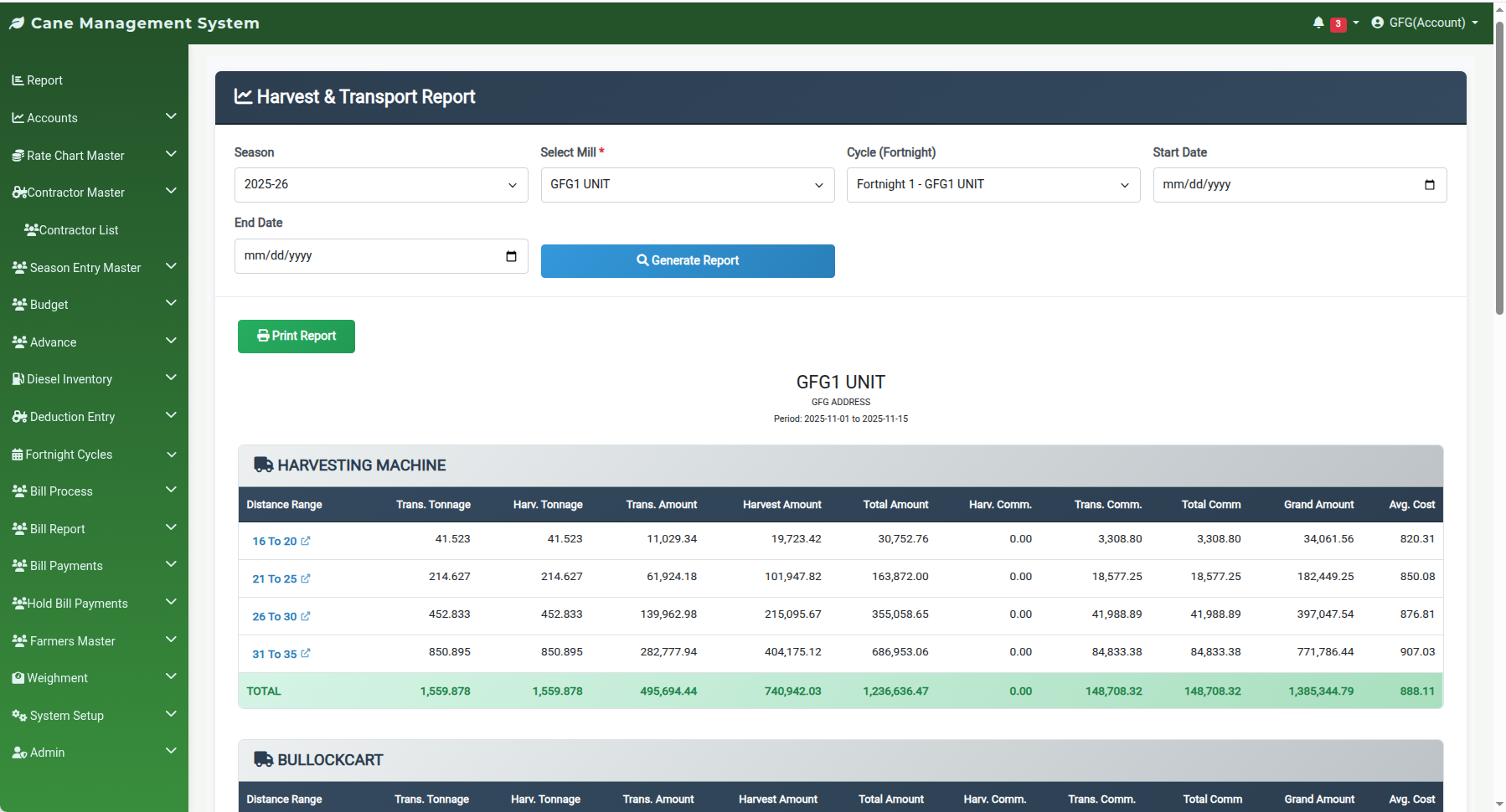This screenshot has width=1506, height=812.
Task: Click the page vertical scrollbar
Action: [1499, 167]
